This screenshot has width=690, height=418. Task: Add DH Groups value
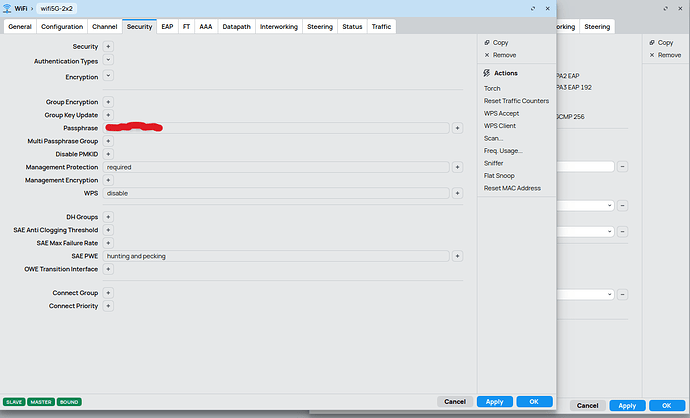(x=108, y=217)
